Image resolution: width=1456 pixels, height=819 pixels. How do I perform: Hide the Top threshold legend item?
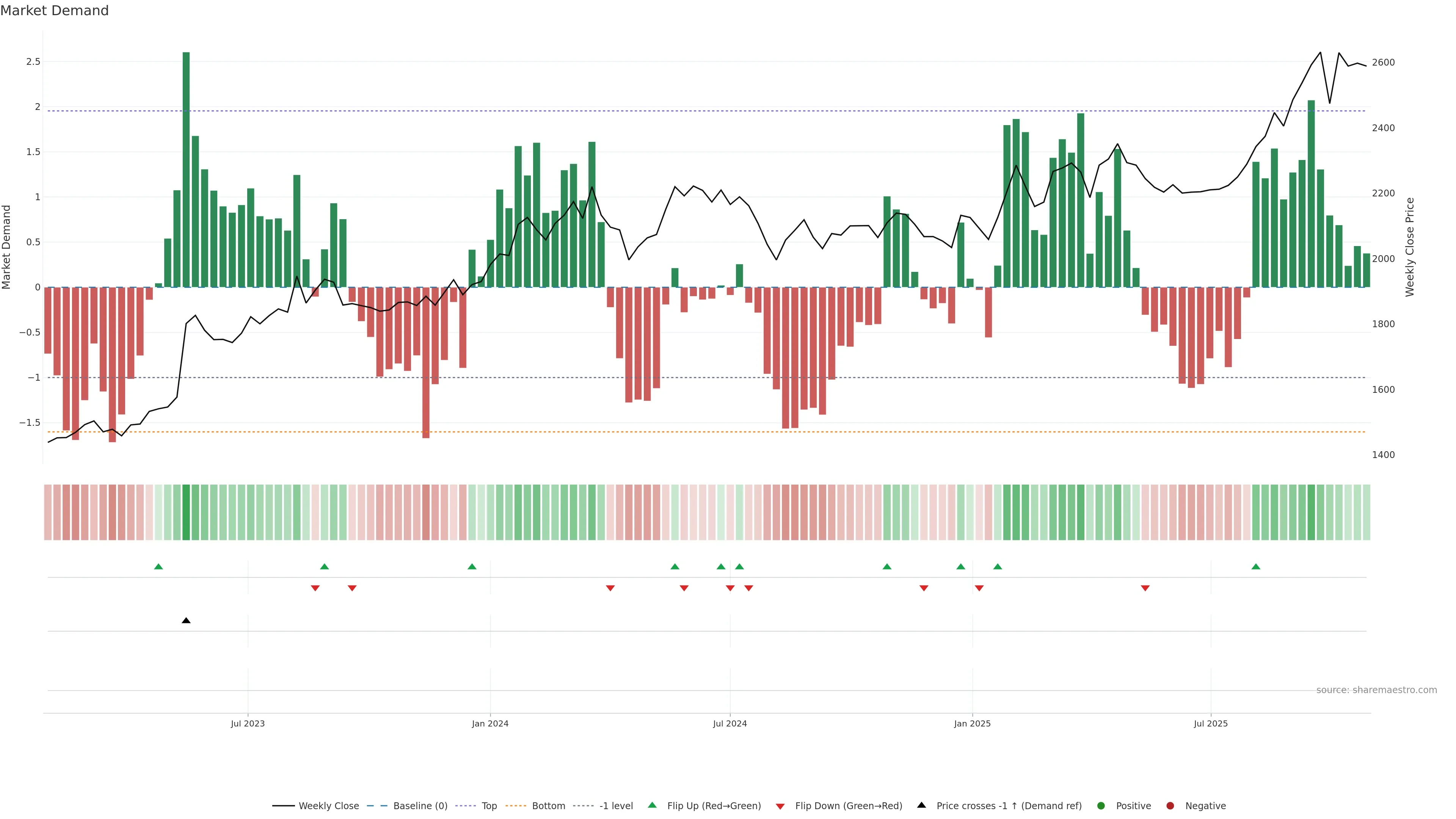pos(489,806)
